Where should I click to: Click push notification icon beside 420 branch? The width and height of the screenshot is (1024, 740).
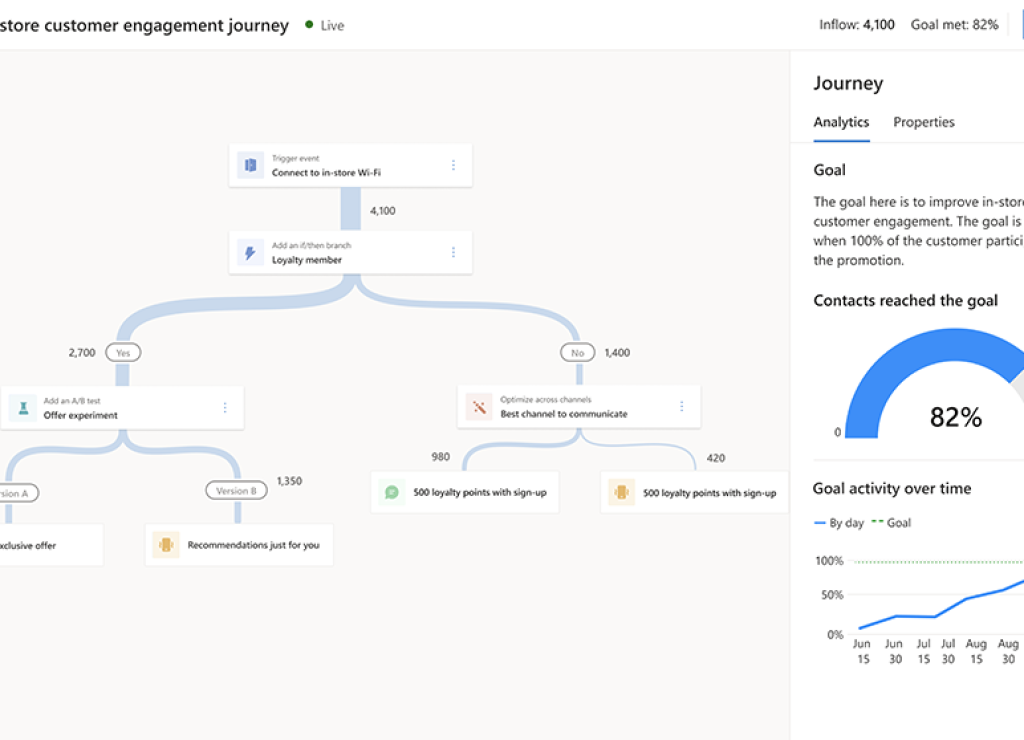point(621,492)
